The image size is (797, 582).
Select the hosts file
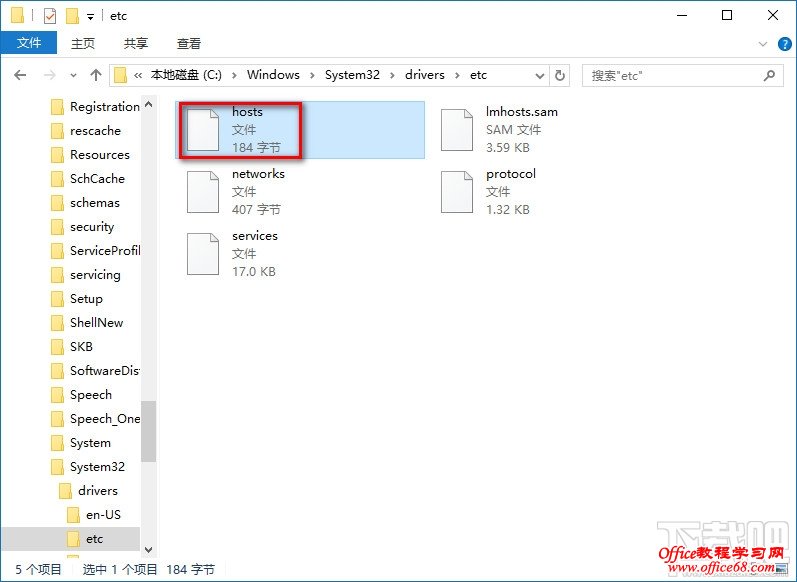tap(300, 130)
